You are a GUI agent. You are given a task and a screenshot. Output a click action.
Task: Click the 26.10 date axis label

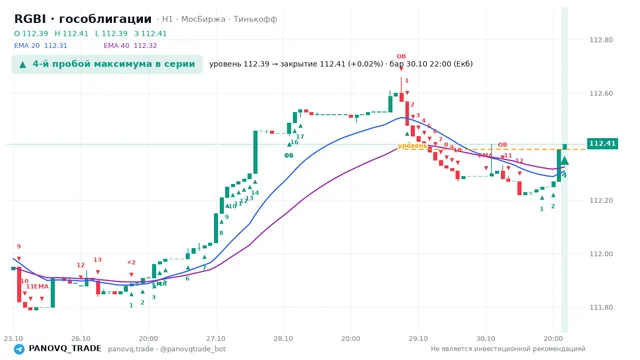(x=80, y=338)
